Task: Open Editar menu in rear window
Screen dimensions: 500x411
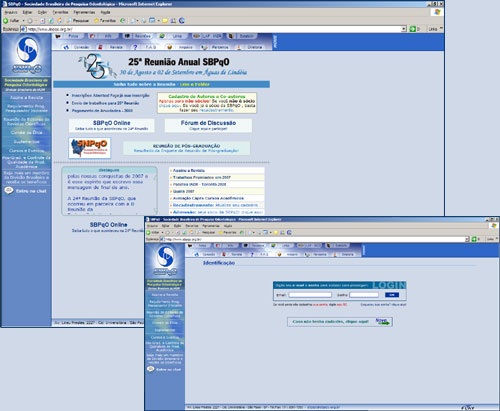Action: click(27, 12)
